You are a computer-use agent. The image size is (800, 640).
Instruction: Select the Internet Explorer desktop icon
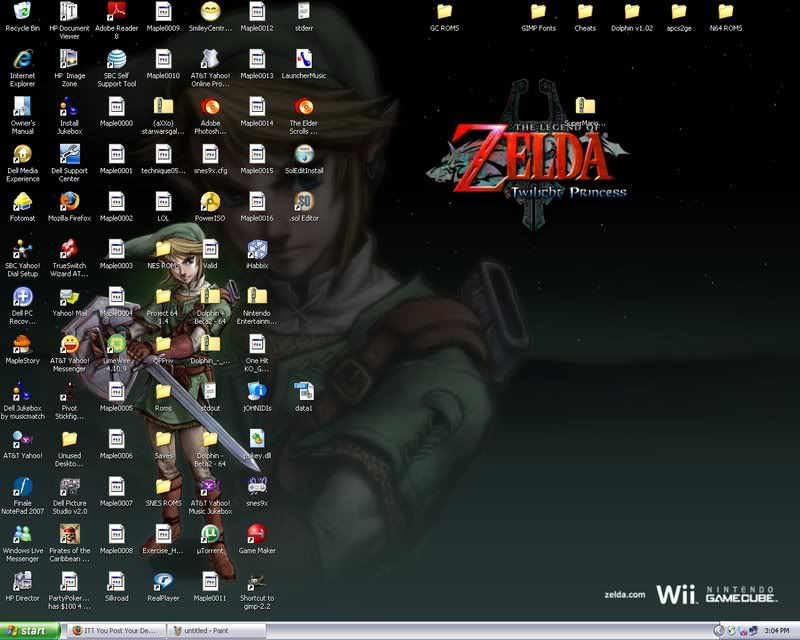[22, 59]
